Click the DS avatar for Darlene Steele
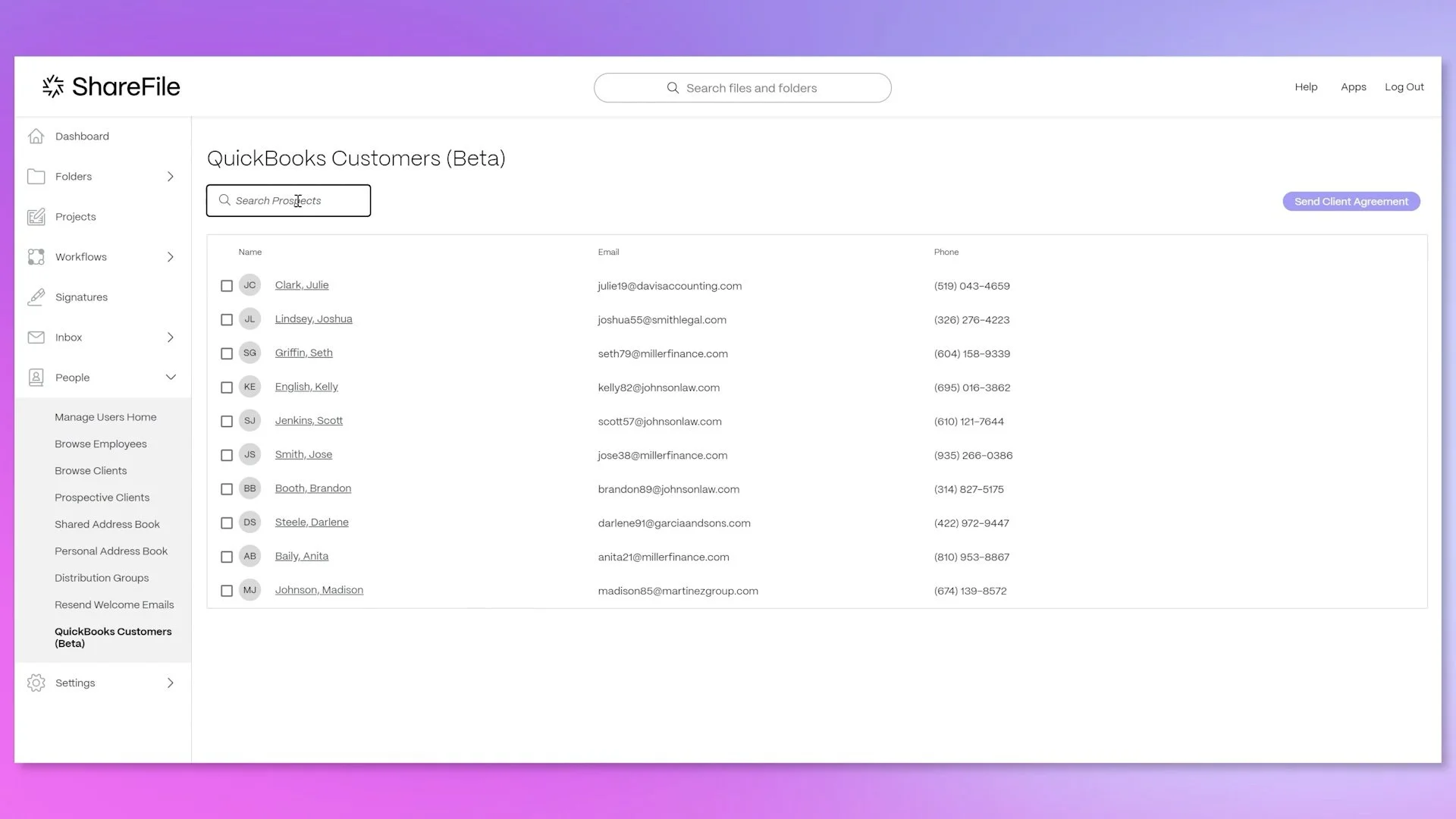 pyautogui.click(x=249, y=522)
